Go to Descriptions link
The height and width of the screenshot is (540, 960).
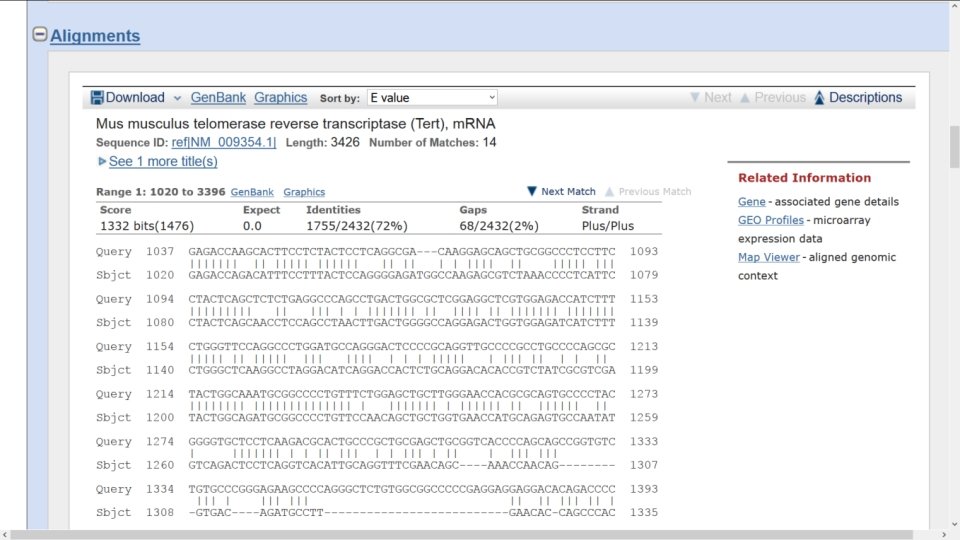click(x=865, y=97)
